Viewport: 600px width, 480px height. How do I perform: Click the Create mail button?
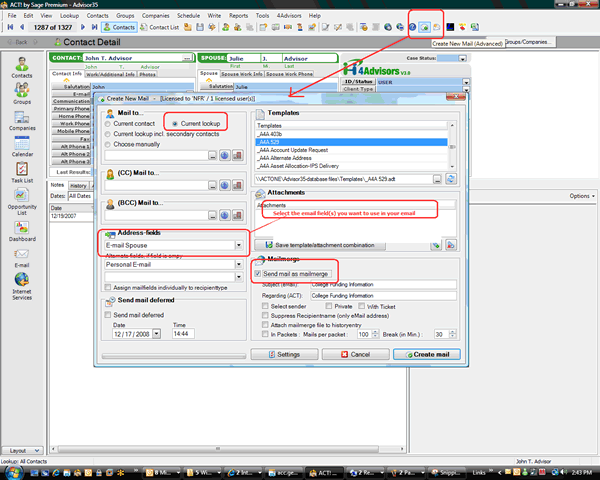427,353
